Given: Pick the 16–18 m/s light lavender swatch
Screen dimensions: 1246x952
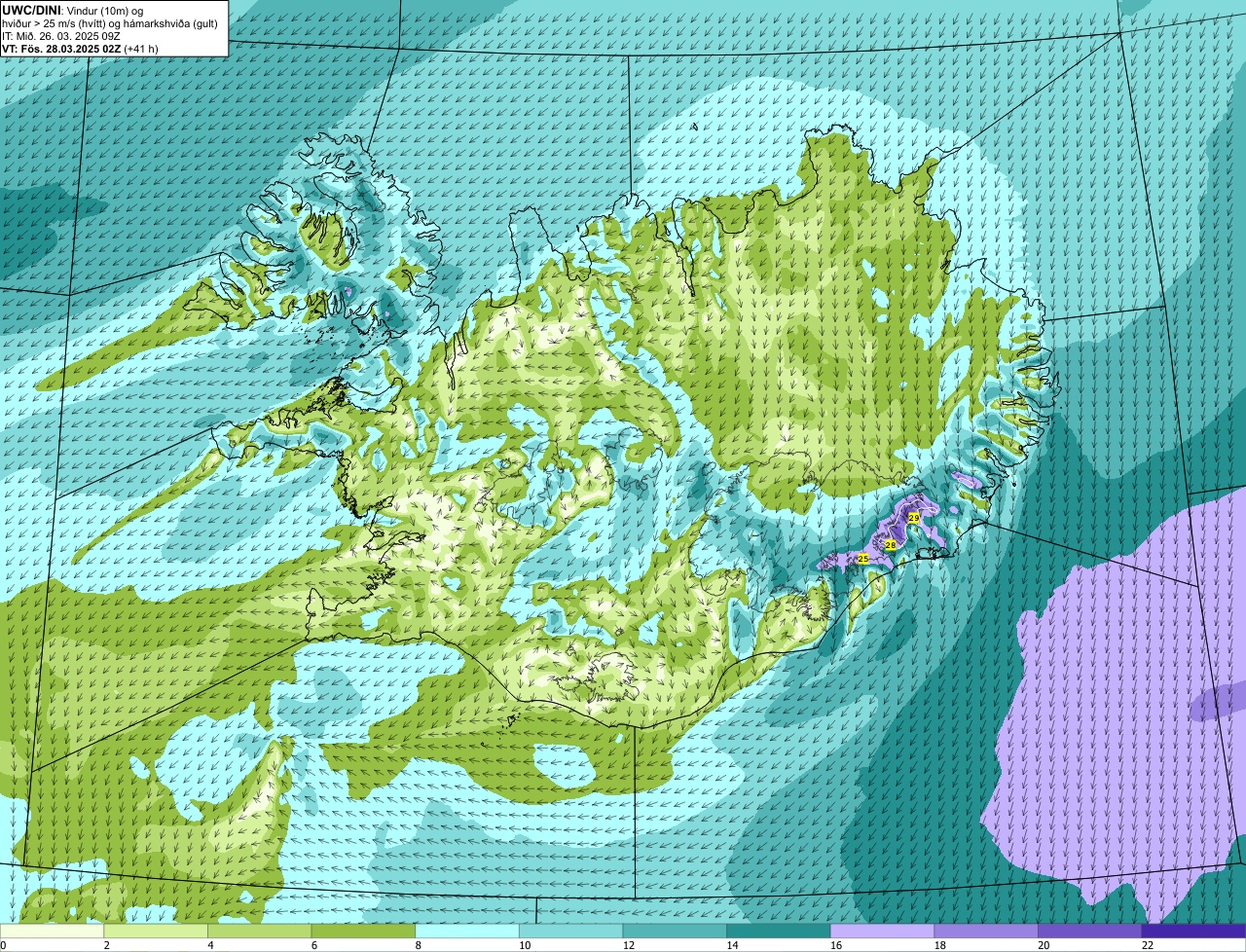Looking at the screenshot, I should 882,931.
